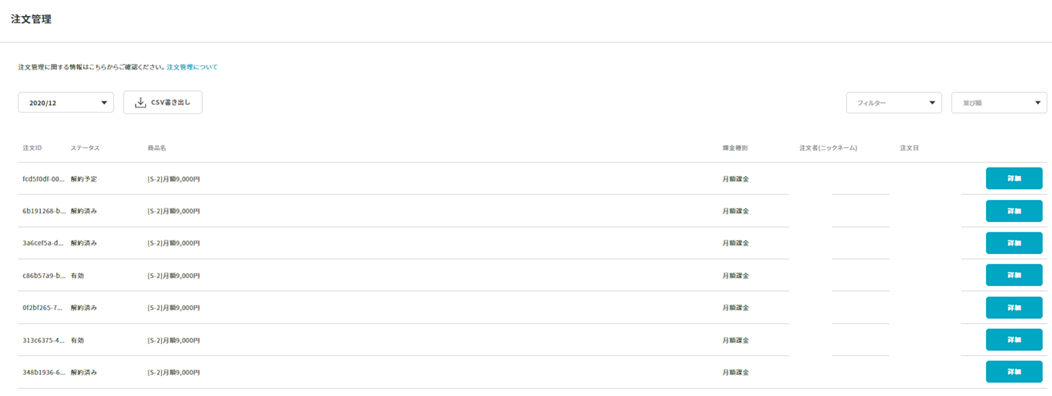Select order ID fcd5f0df cell
This screenshot has height=396, width=1052.
[x=44, y=179]
